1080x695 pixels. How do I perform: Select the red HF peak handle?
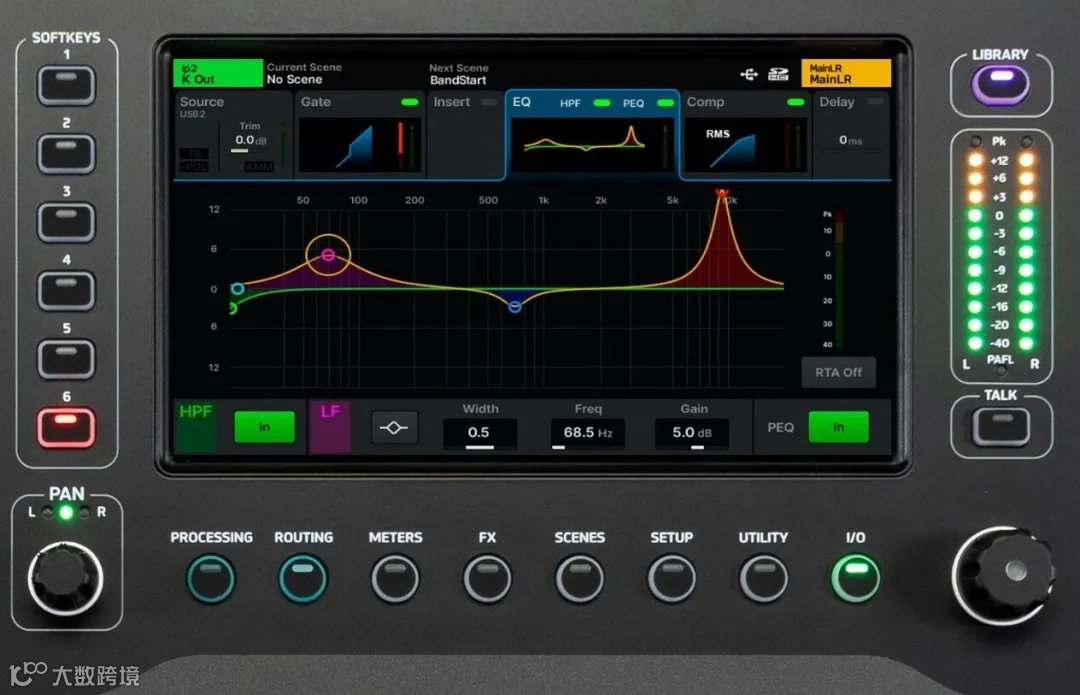click(x=722, y=194)
